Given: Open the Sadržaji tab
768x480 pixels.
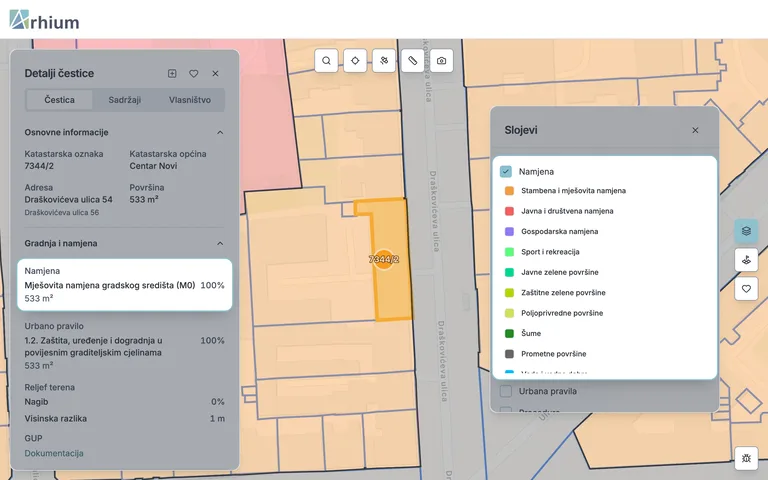Looking at the screenshot, I should (124, 100).
